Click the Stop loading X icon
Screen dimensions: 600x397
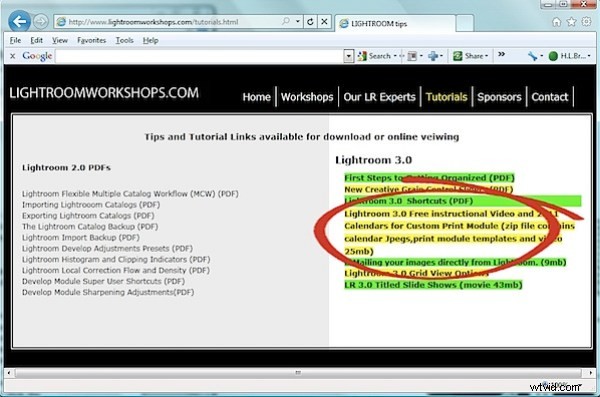[324, 22]
